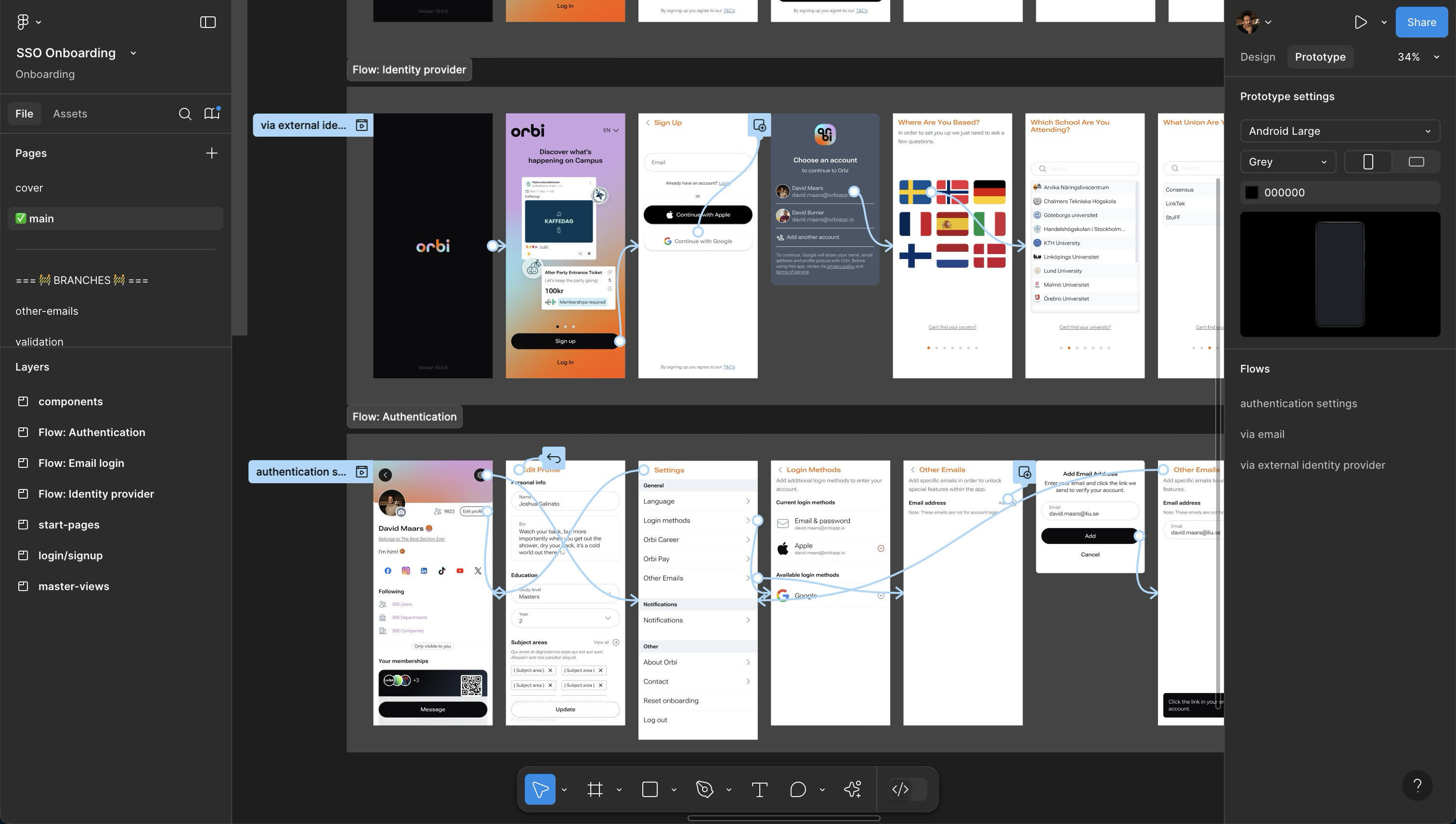The image size is (1456, 824).
Task: Switch to the Assets tab
Action: [70, 114]
